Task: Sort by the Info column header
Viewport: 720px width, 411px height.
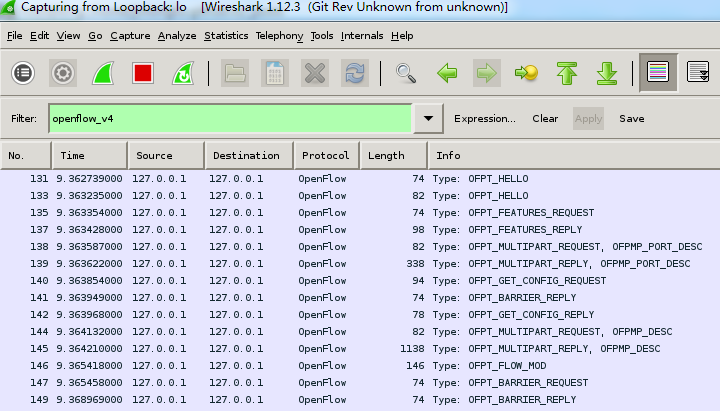Action: click(x=574, y=156)
